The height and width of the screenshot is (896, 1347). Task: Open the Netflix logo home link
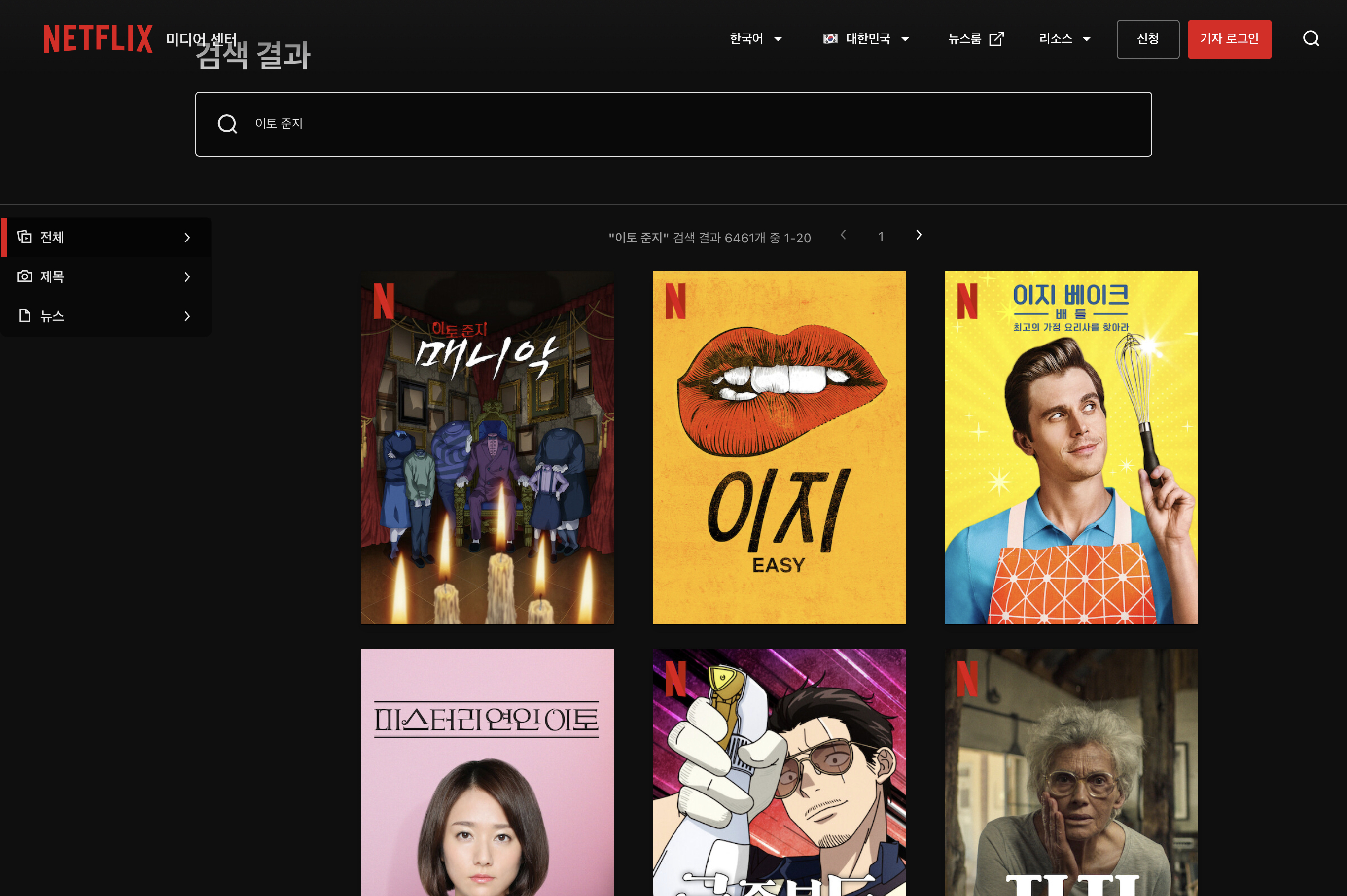(98, 38)
